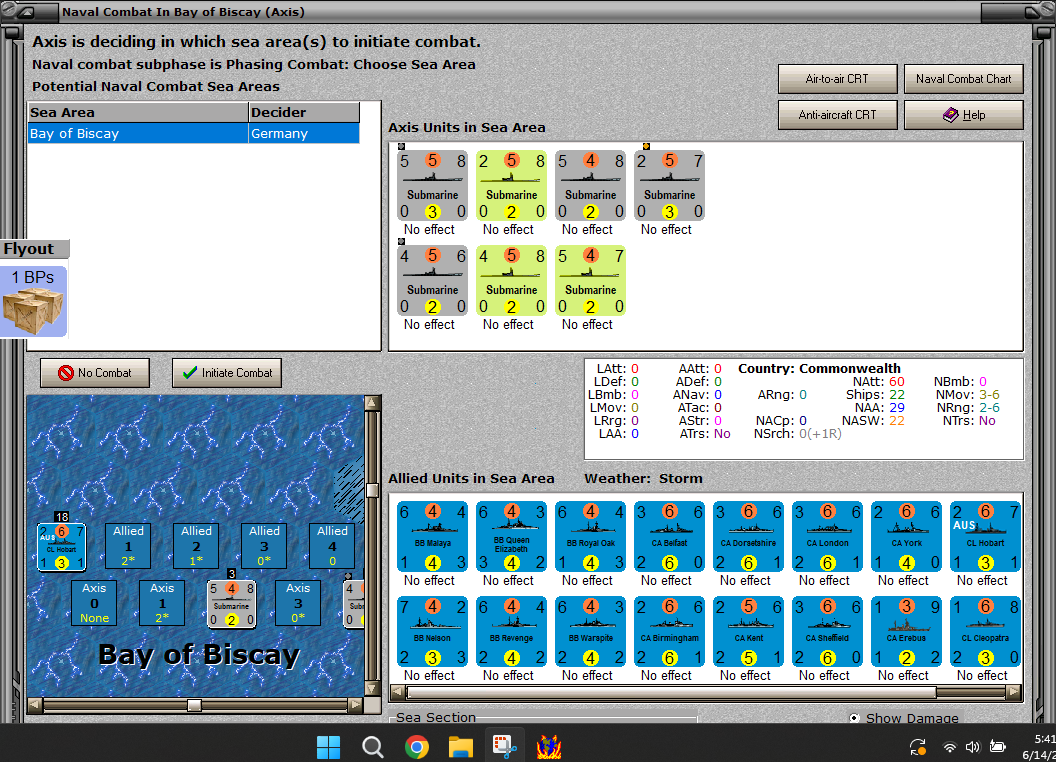Screen dimensions: 1056x762
Task: Click the 1 BPs crates flyout icon
Action: [34, 301]
